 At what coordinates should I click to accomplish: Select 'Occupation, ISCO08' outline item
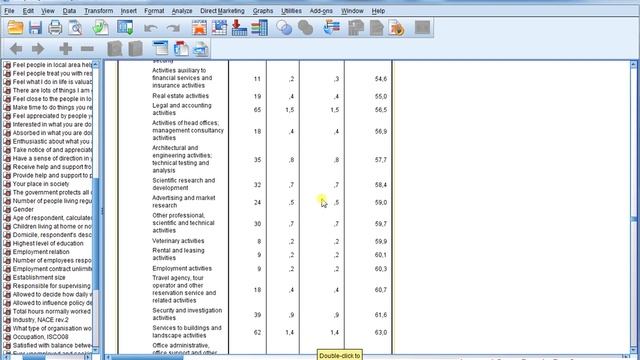pyautogui.click(x=40, y=337)
